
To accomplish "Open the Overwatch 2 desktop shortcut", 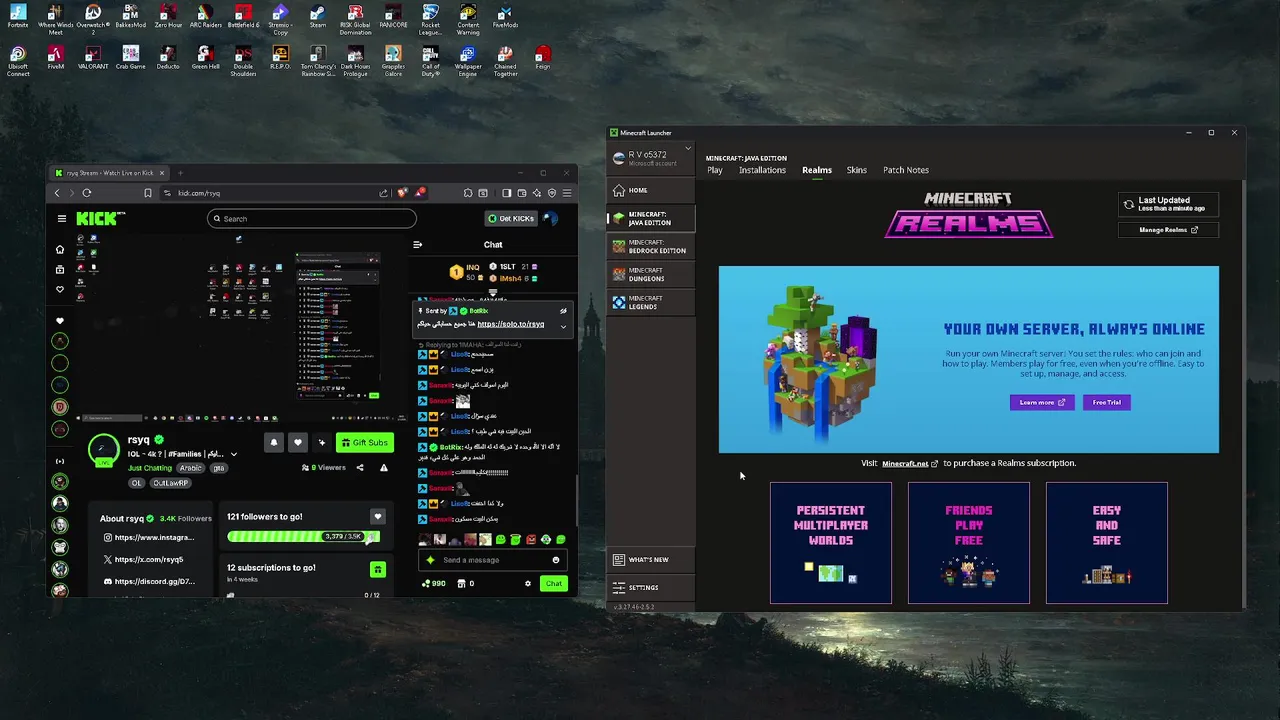I will pyautogui.click(x=93, y=18).
